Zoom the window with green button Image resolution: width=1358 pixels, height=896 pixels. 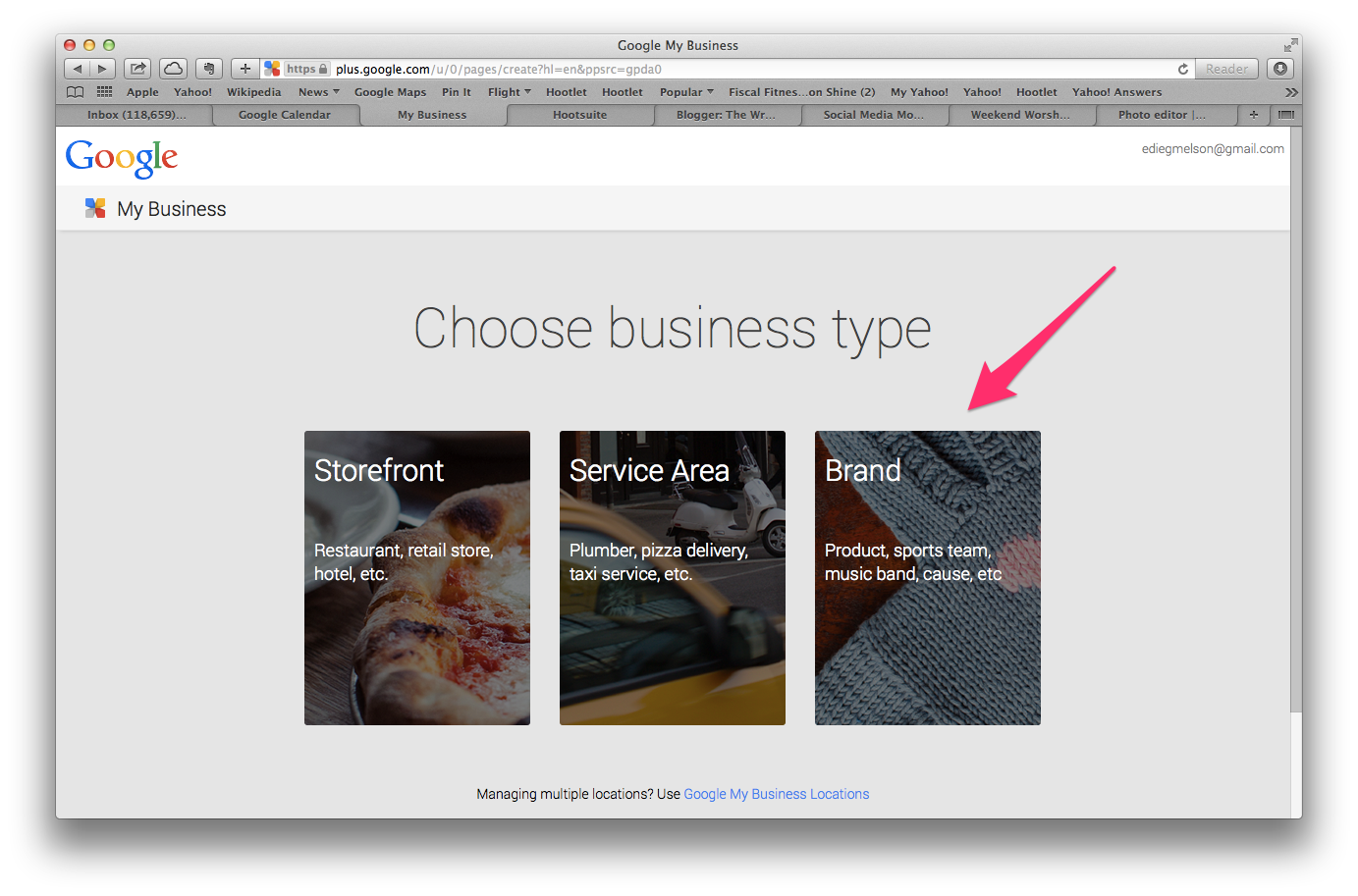109,45
